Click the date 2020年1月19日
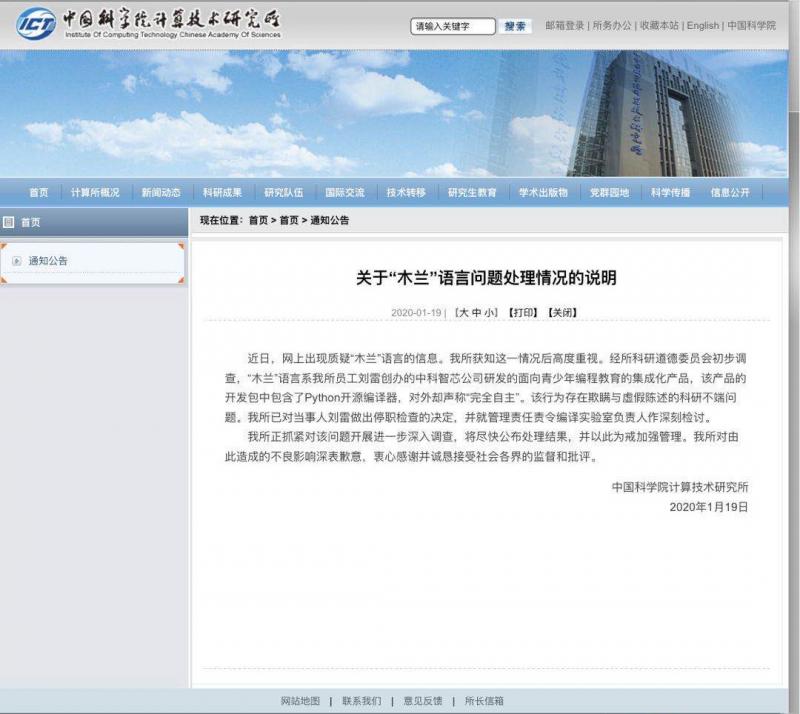 pos(709,507)
